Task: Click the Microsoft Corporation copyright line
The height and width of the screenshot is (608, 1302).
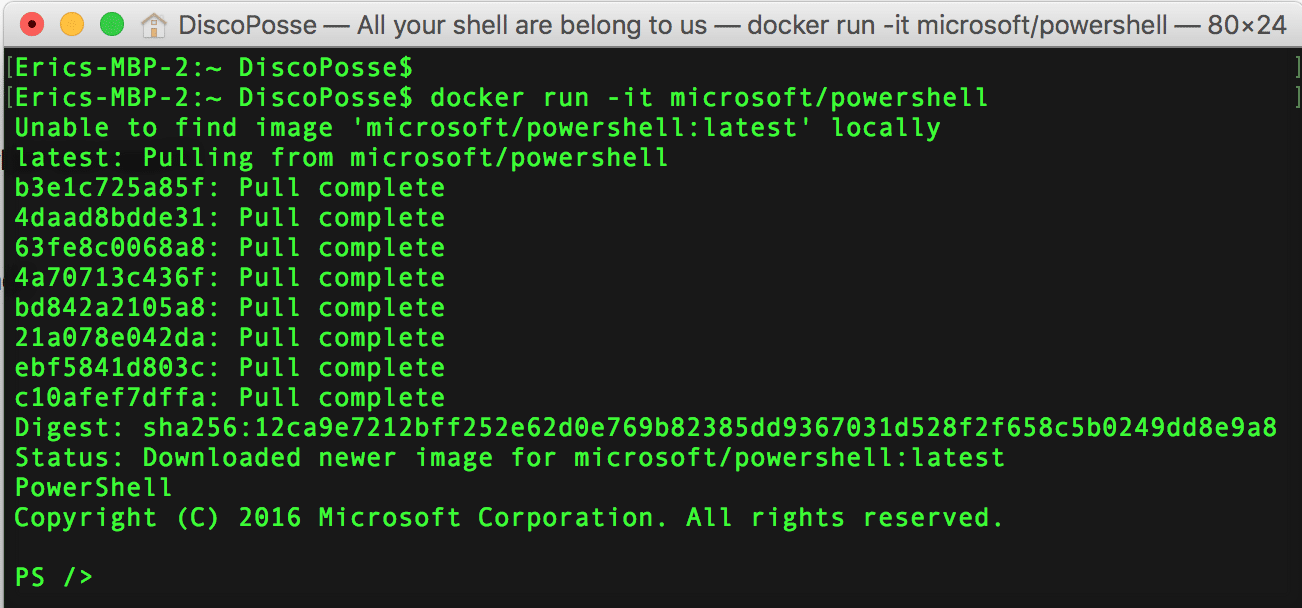Action: point(509,518)
